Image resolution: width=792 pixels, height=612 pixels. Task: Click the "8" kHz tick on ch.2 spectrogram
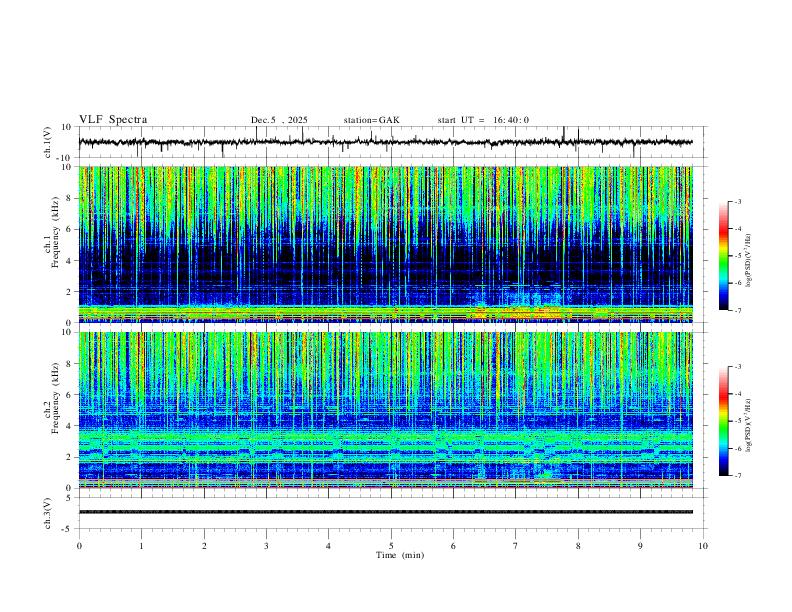(69, 364)
